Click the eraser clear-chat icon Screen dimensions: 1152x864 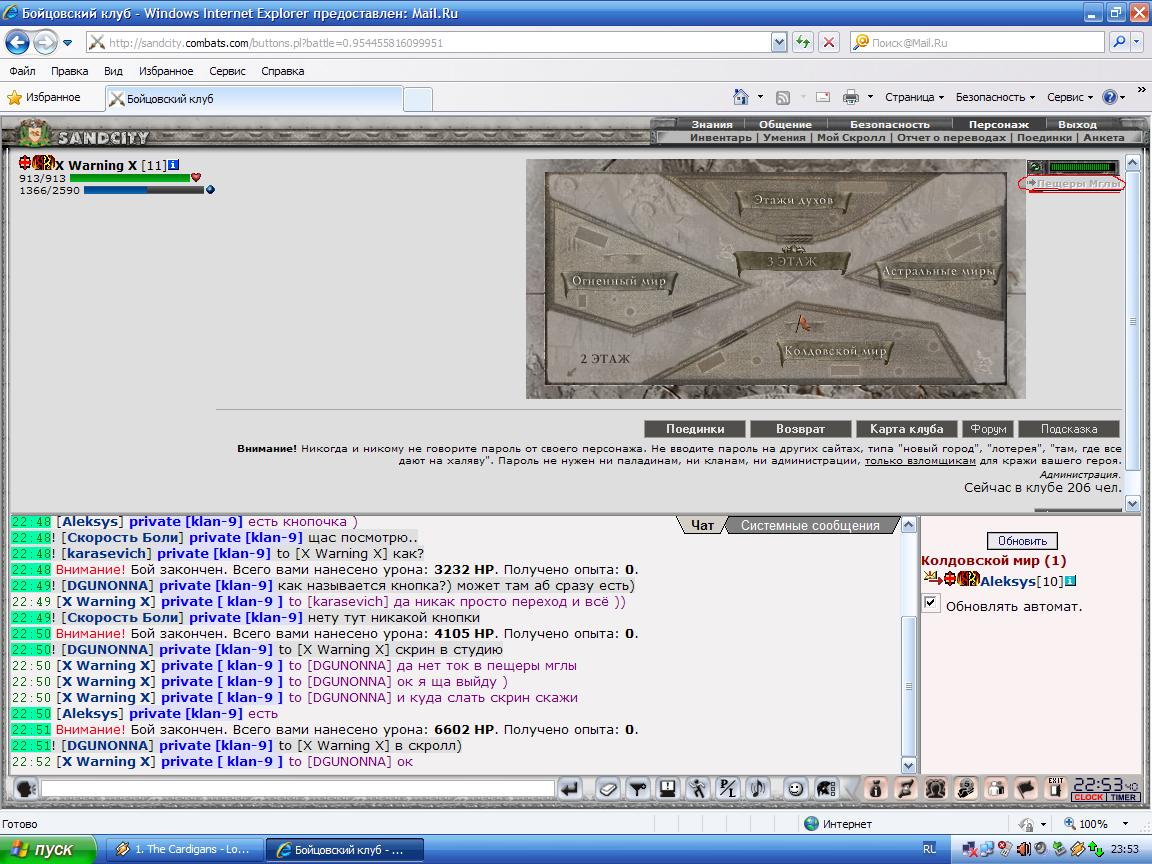[x=608, y=790]
